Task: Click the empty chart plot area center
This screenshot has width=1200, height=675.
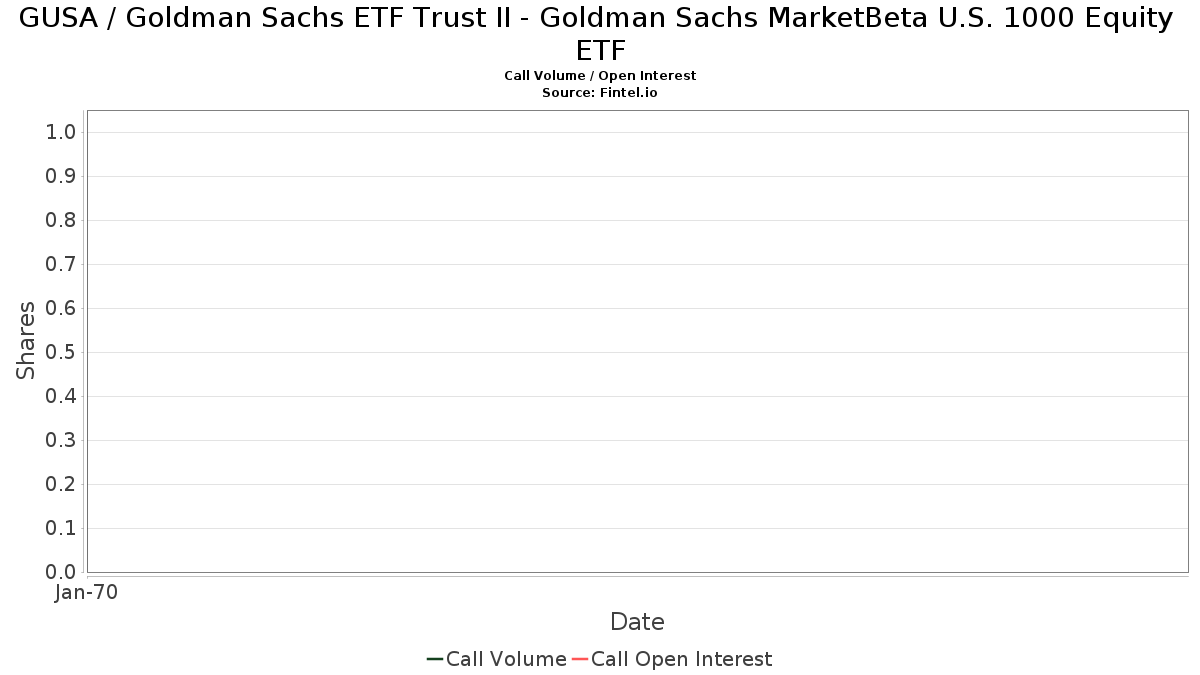Action: click(637, 341)
